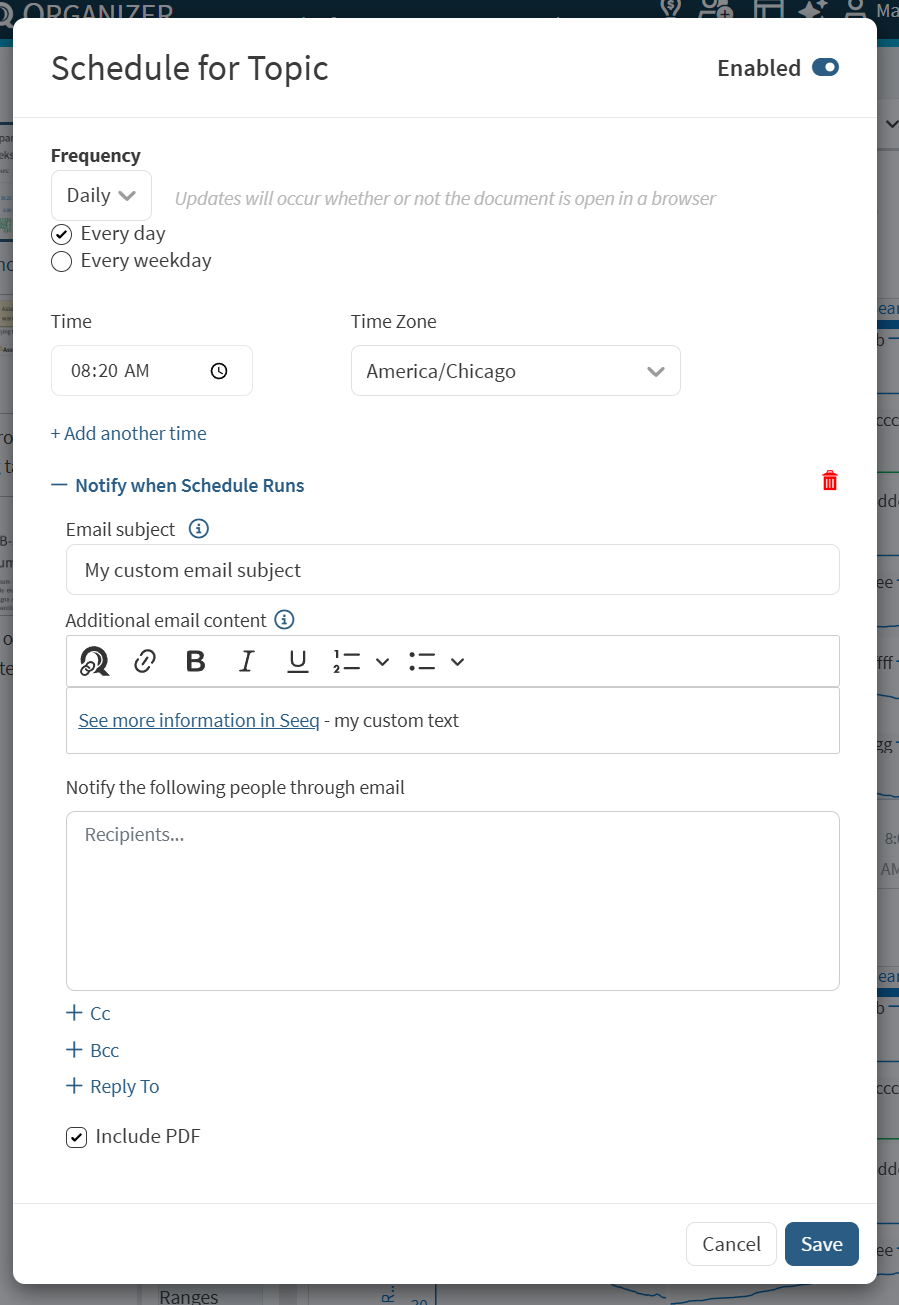Expand the numbered list style dropdown
Viewport: 899px width, 1305px height.
382,661
